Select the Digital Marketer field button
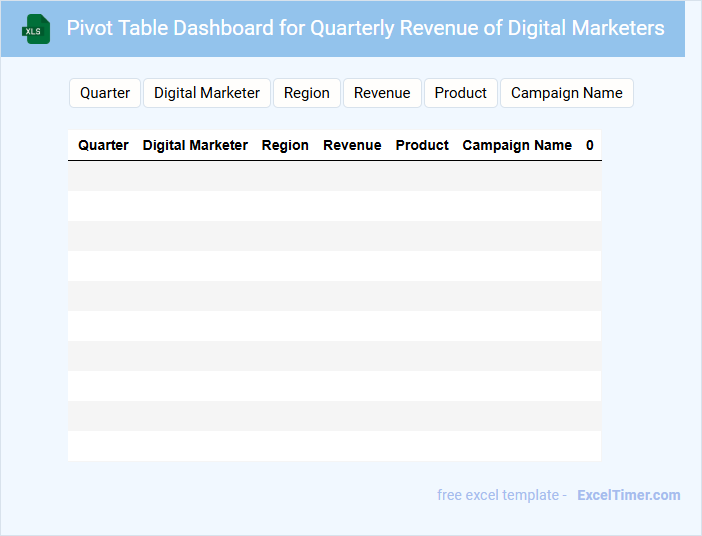Image resolution: width=702 pixels, height=536 pixels. click(x=207, y=93)
